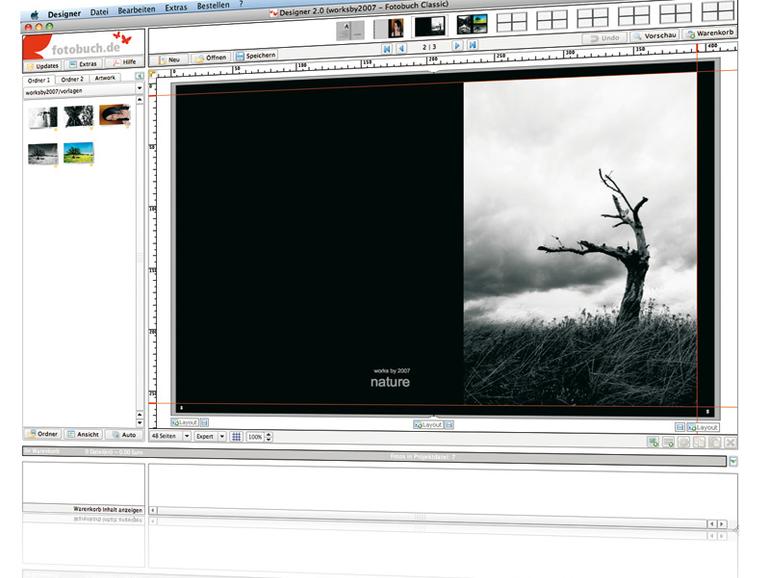Save project with Speichern button

pyautogui.click(x=256, y=56)
